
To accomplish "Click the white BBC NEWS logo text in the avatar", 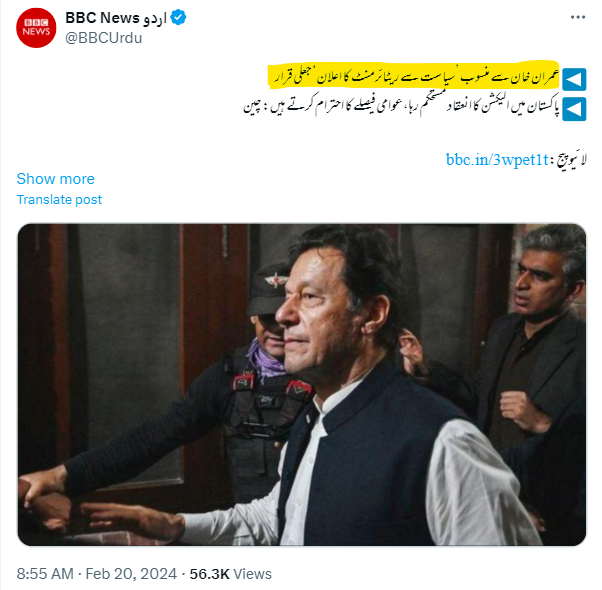I will (36, 28).
